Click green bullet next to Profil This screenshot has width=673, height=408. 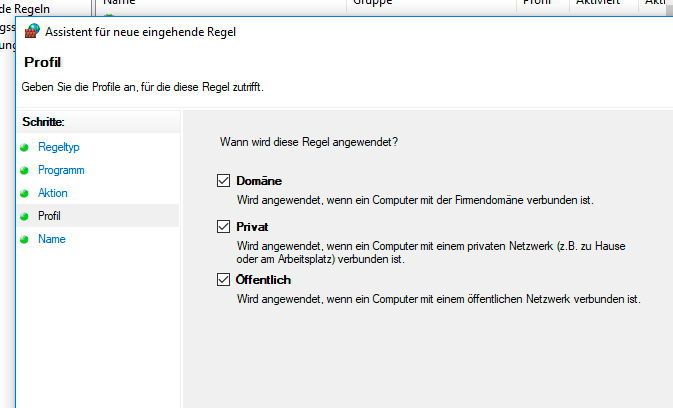[x=24, y=216]
